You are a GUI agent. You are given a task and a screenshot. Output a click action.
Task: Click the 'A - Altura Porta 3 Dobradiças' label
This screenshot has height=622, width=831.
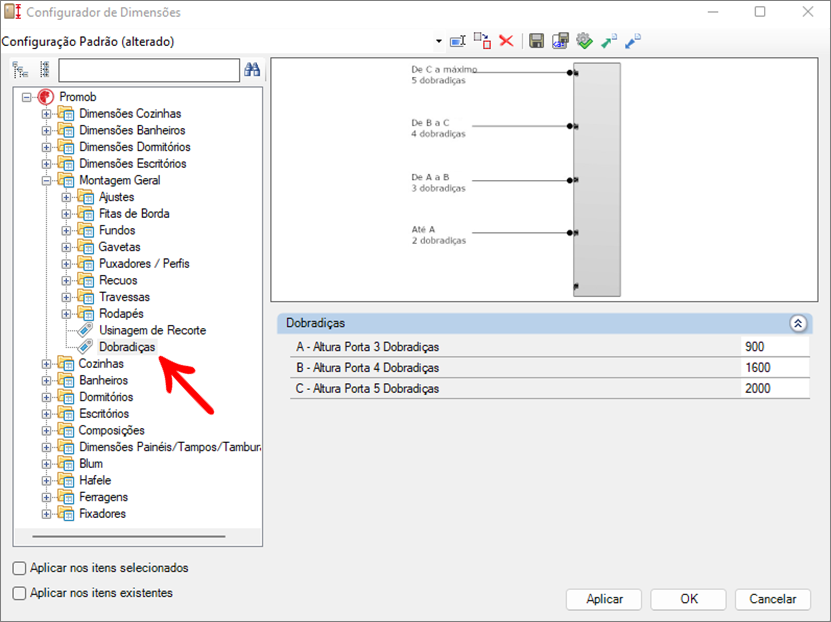point(367,347)
